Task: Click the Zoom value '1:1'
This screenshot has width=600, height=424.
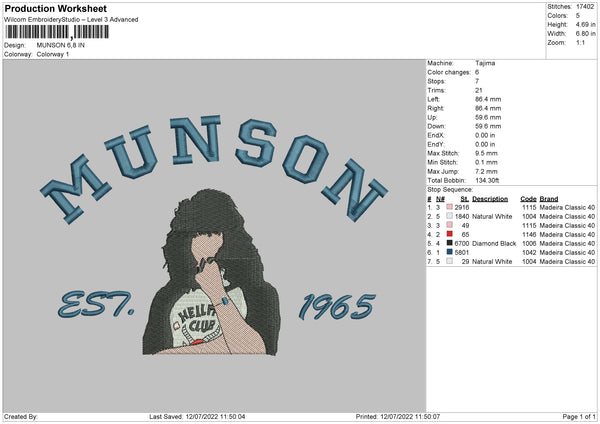Action: tap(580, 42)
